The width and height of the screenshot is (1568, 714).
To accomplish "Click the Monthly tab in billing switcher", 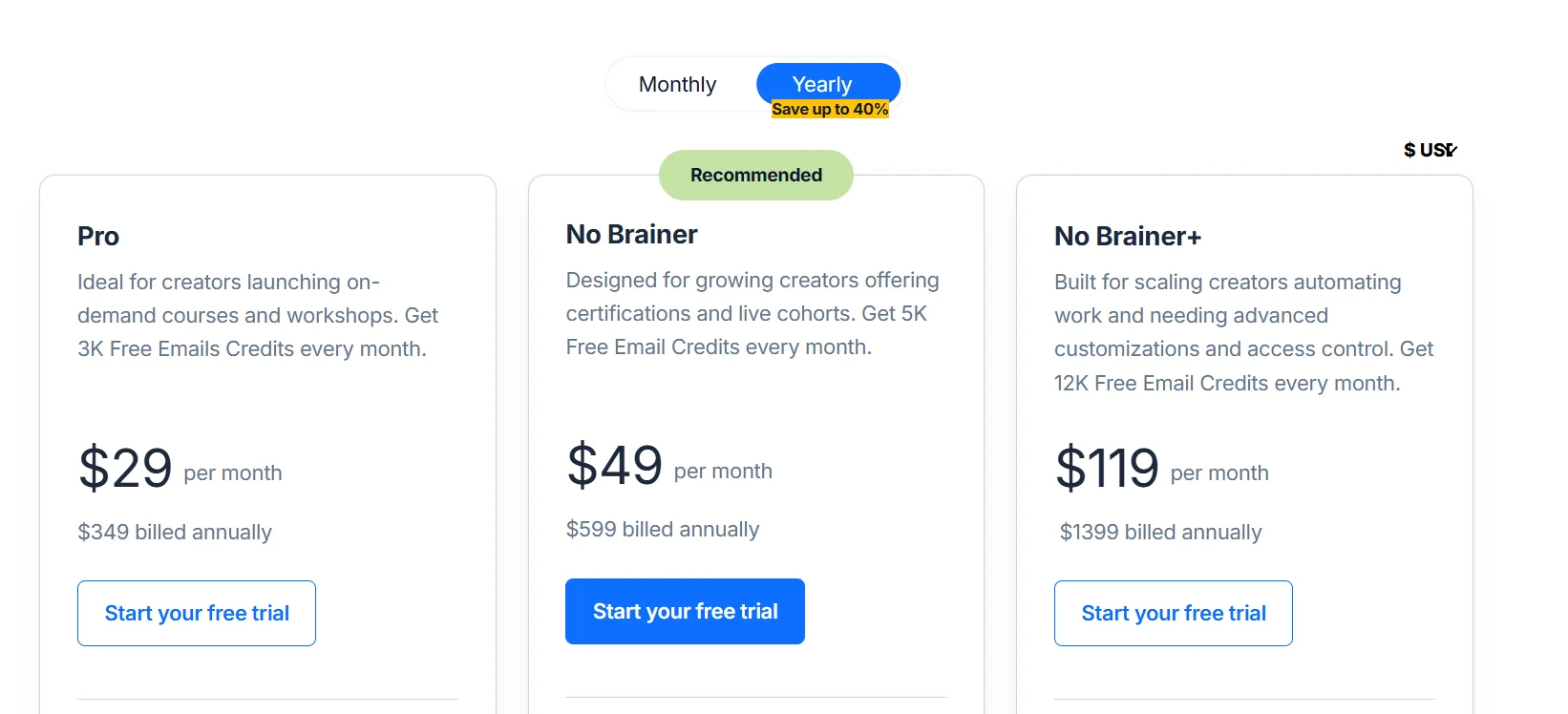I will [x=678, y=84].
